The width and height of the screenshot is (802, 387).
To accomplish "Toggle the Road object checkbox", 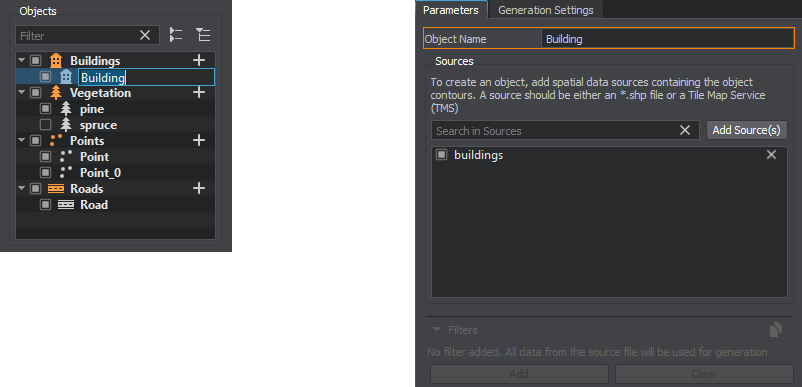I will [x=46, y=204].
